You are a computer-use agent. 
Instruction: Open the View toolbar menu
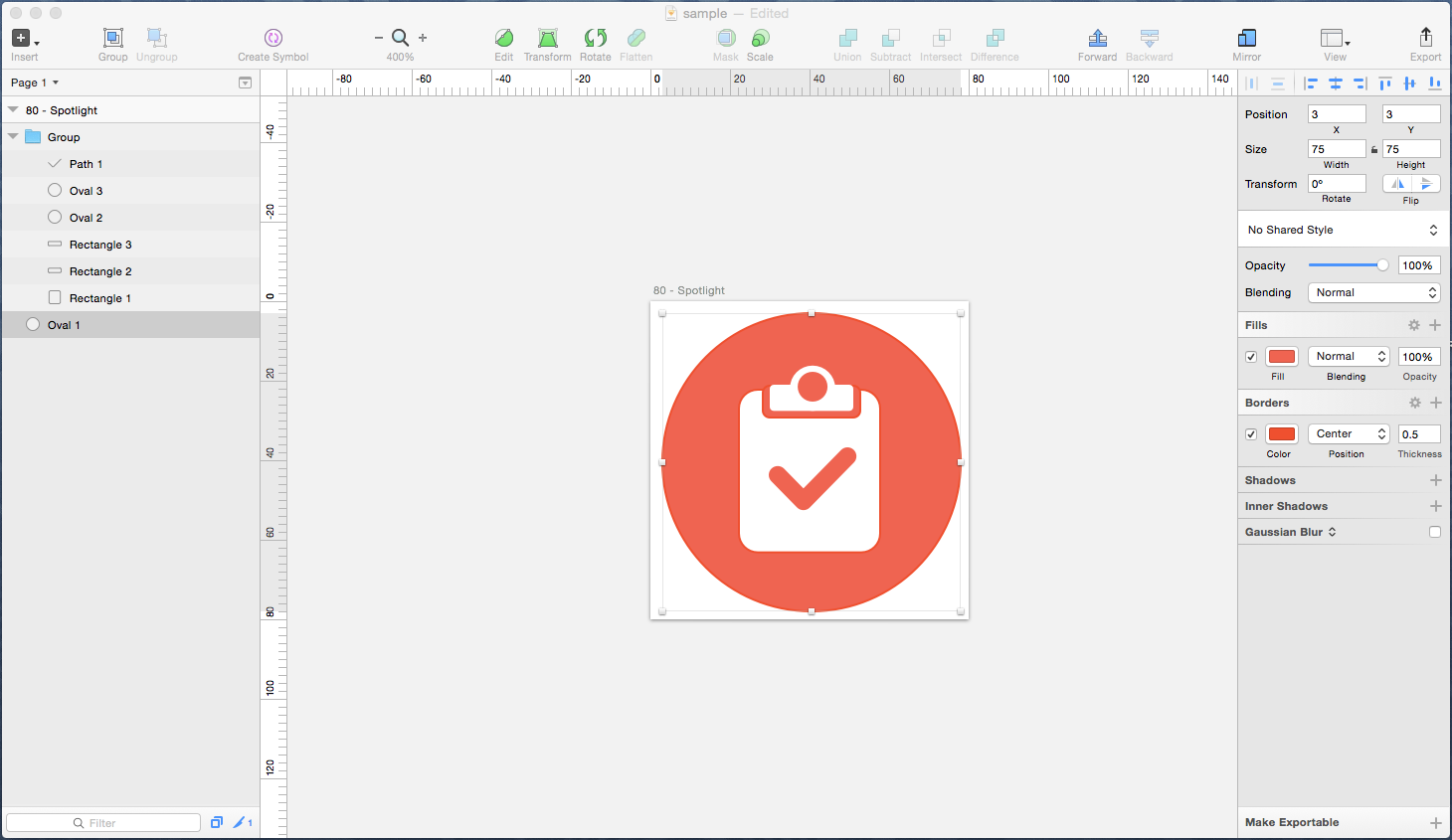pyautogui.click(x=1335, y=38)
